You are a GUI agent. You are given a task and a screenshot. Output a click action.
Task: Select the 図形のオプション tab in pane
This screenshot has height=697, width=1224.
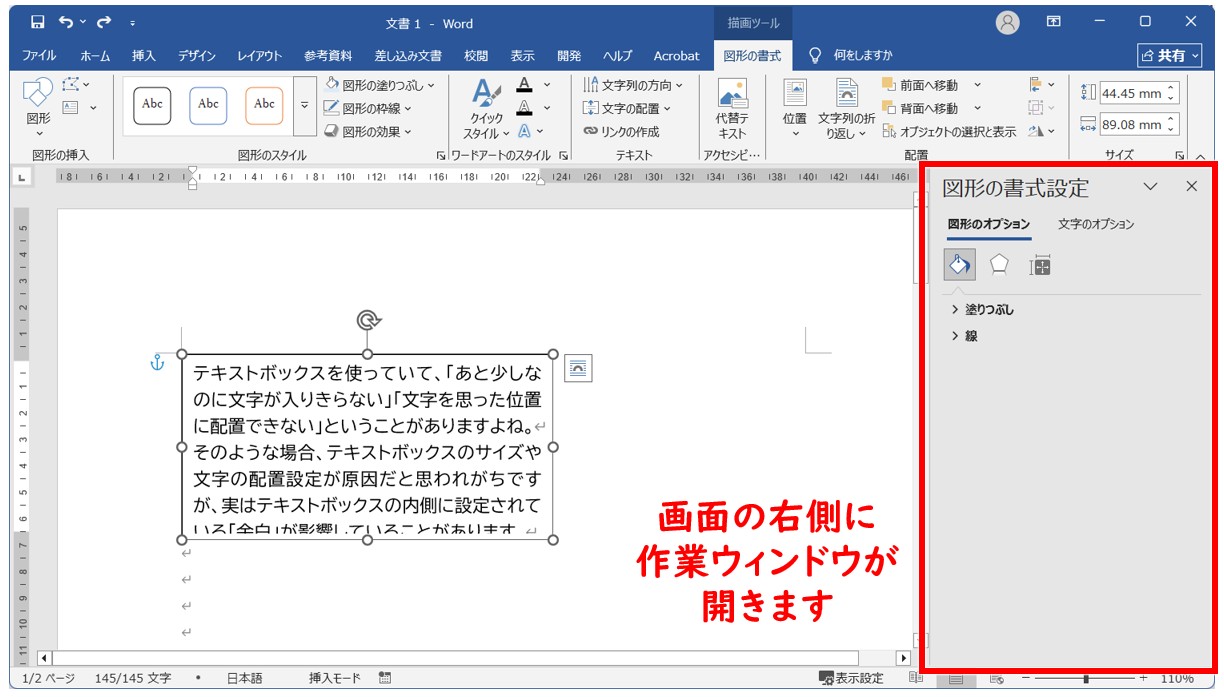988,224
